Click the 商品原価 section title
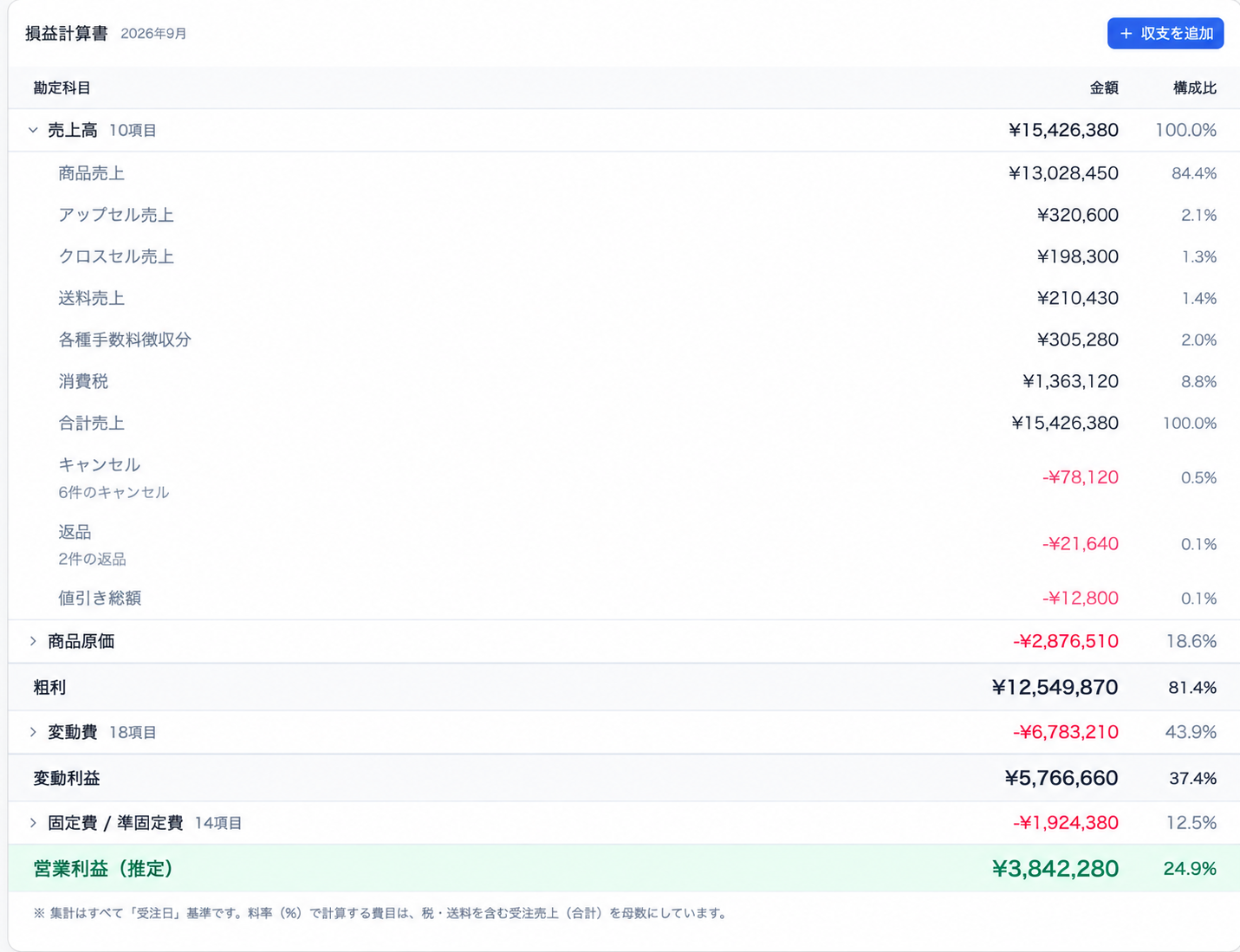 [81, 641]
